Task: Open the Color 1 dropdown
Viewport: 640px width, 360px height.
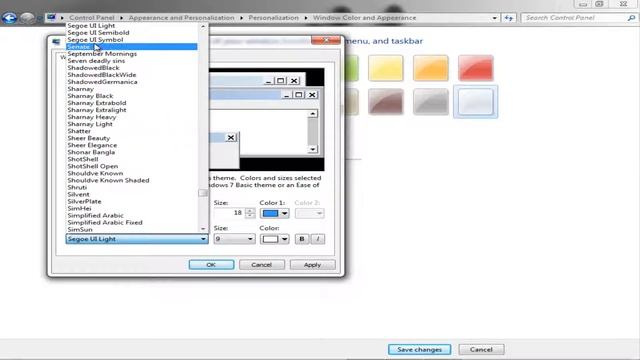Action: pyautogui.click(x=275, y=213)
